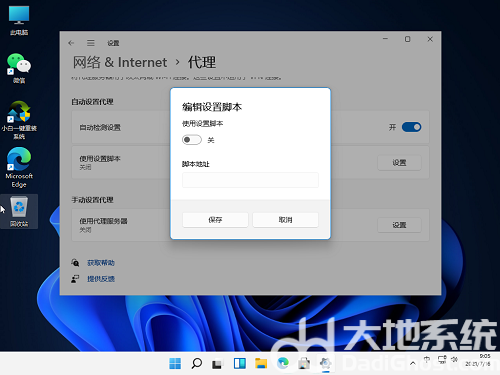Select 回收站 desktop icon
This screenshot has width=500, height=375.
coord(19,211)
